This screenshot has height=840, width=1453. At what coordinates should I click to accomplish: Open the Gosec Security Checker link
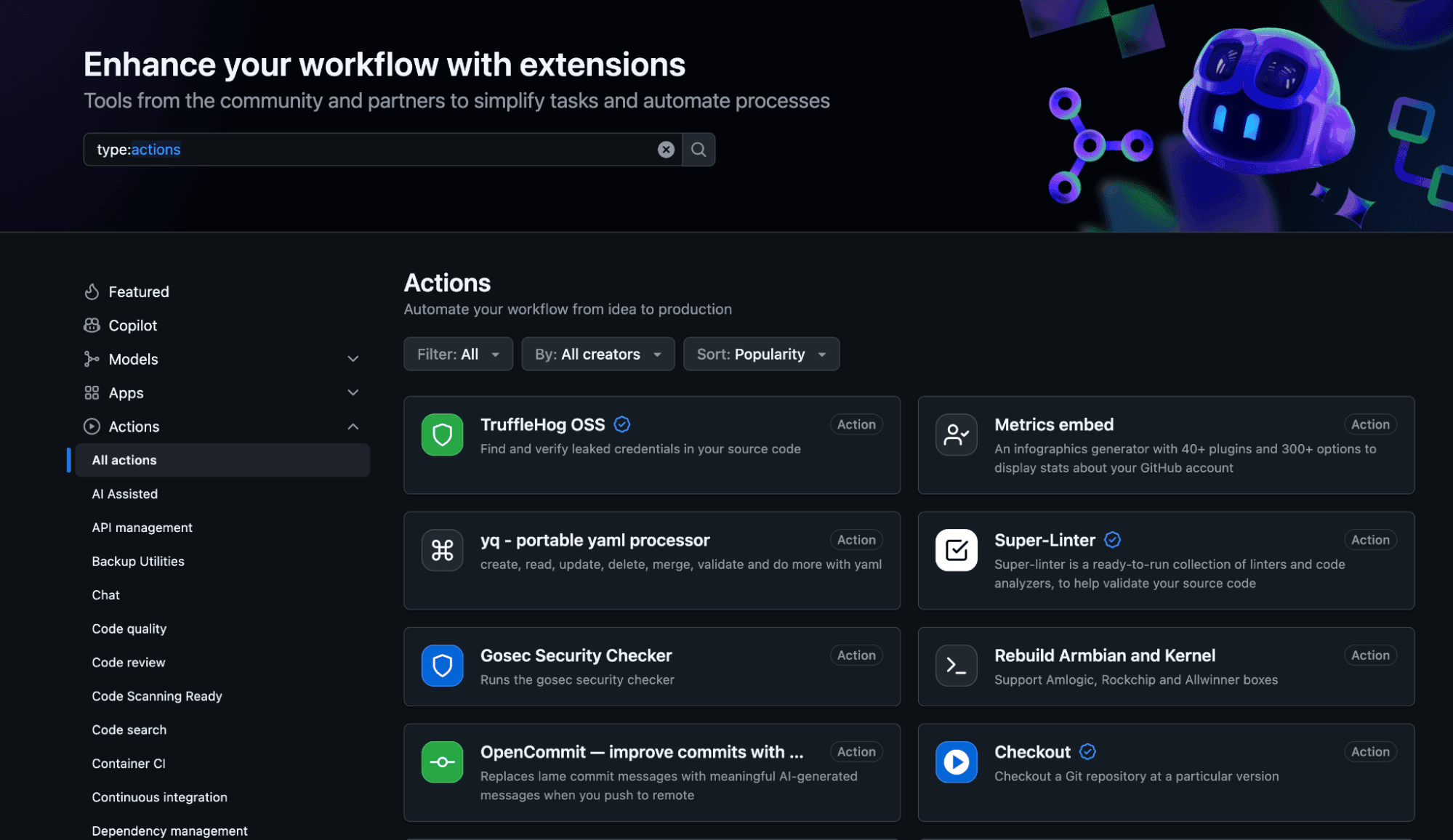point(576,656)
